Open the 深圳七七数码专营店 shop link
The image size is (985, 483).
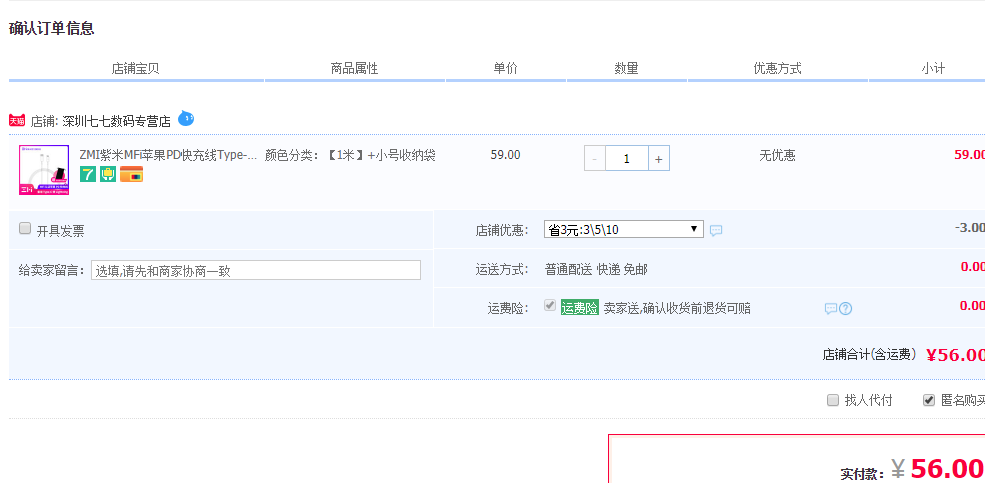point(117,121)
